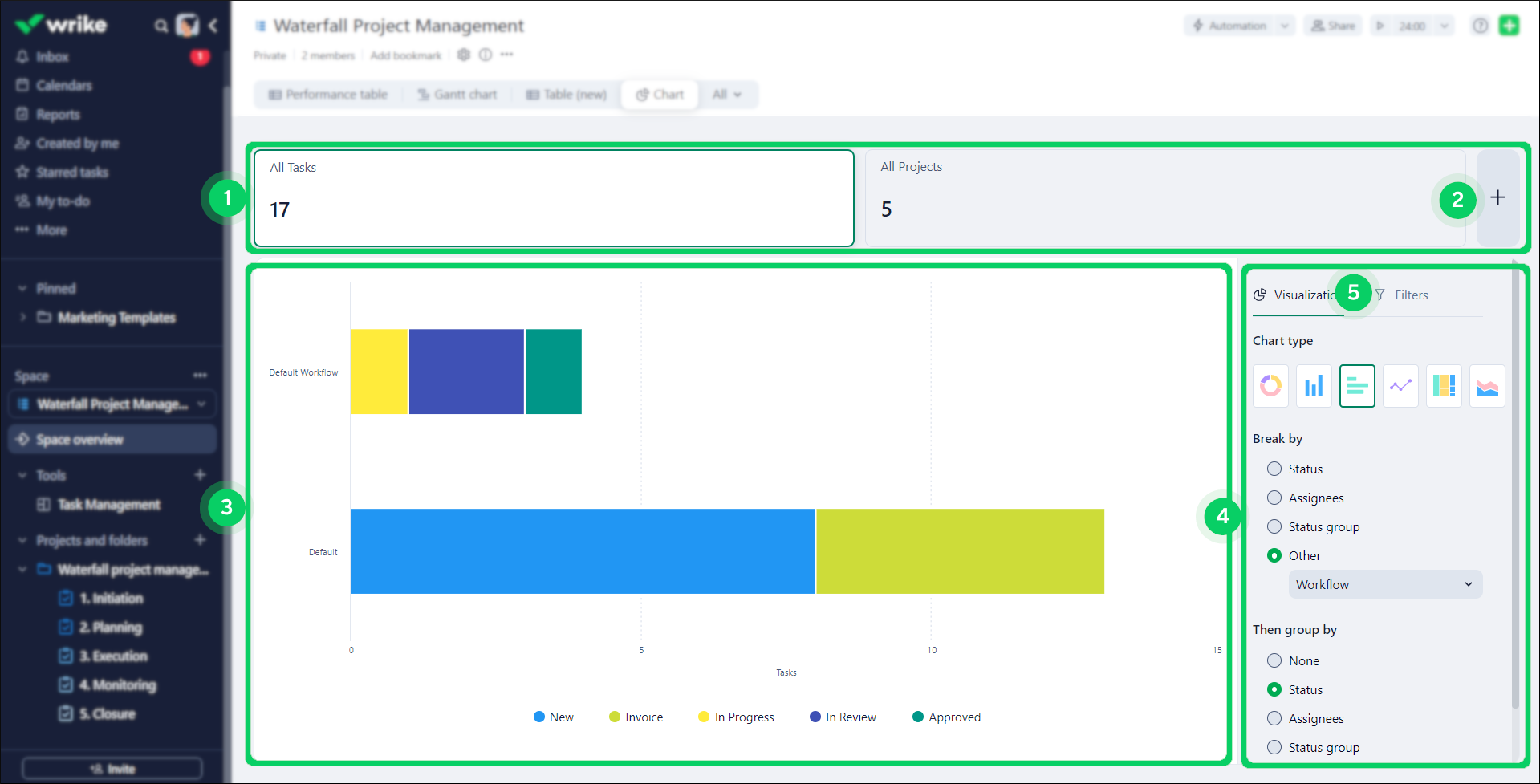Screen dimensions: 1540x784
Task: Open Reports from the sidebar
Action: [x=58, y=114]
